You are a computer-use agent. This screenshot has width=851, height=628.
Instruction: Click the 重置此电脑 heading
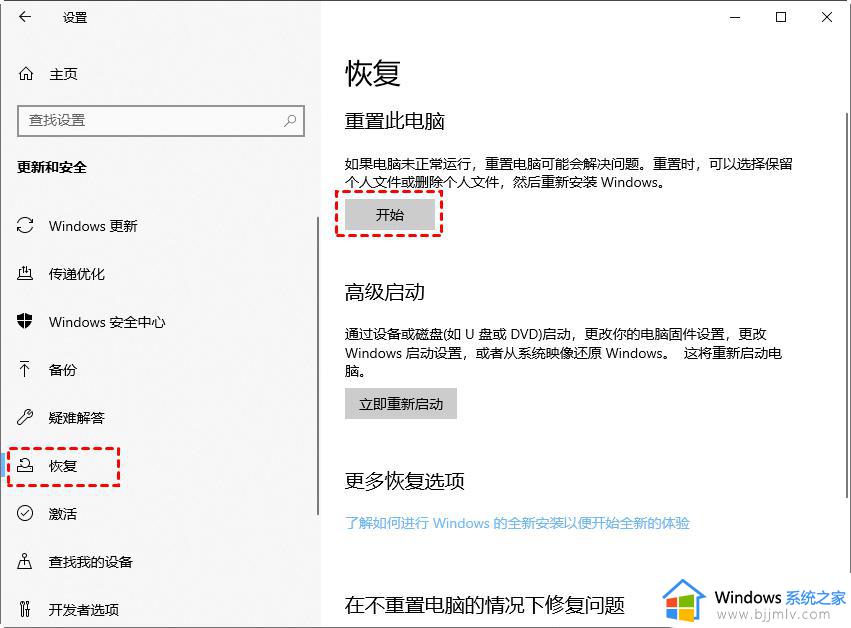(x=395, y=120)
